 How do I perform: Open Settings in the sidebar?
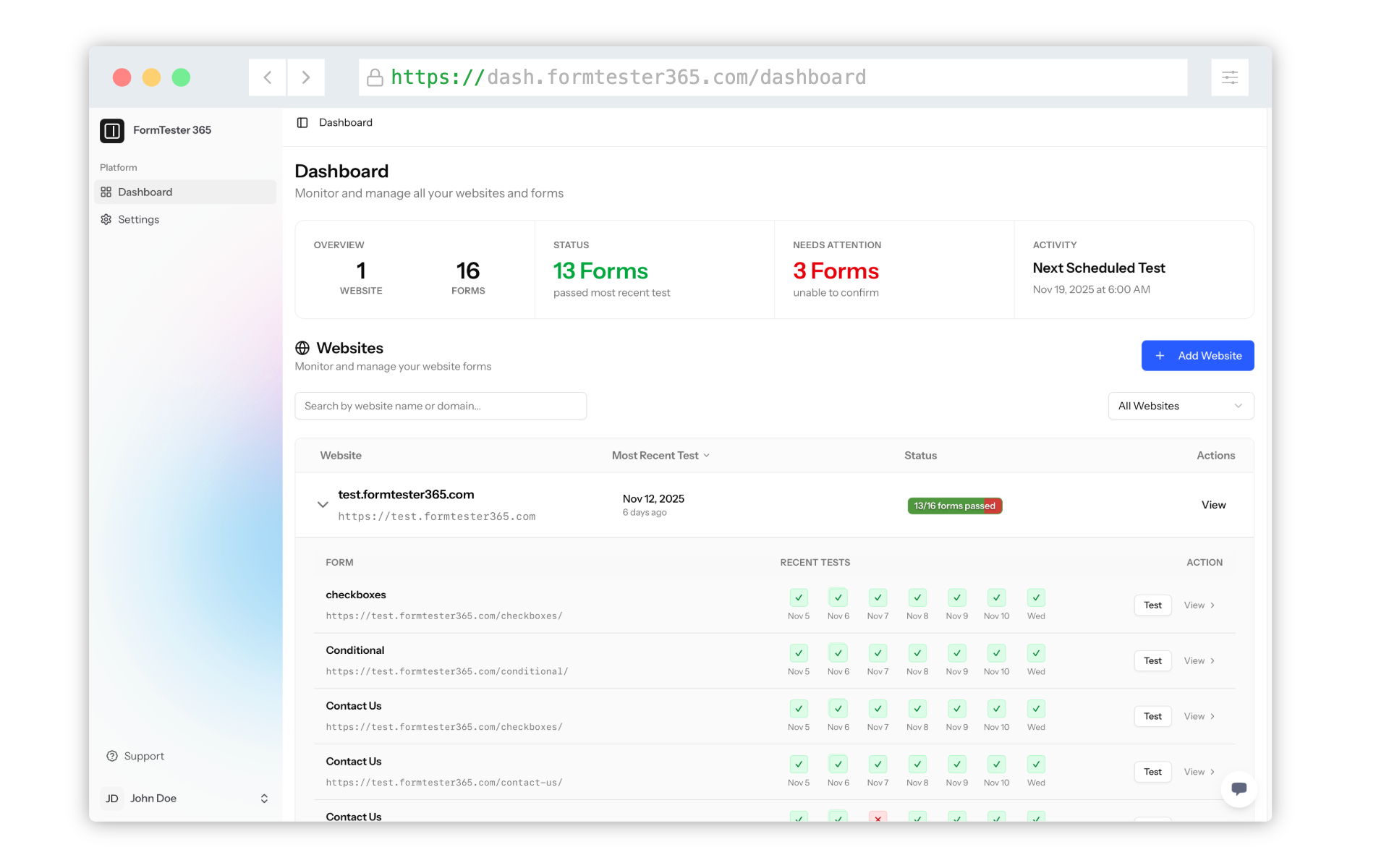138,219
